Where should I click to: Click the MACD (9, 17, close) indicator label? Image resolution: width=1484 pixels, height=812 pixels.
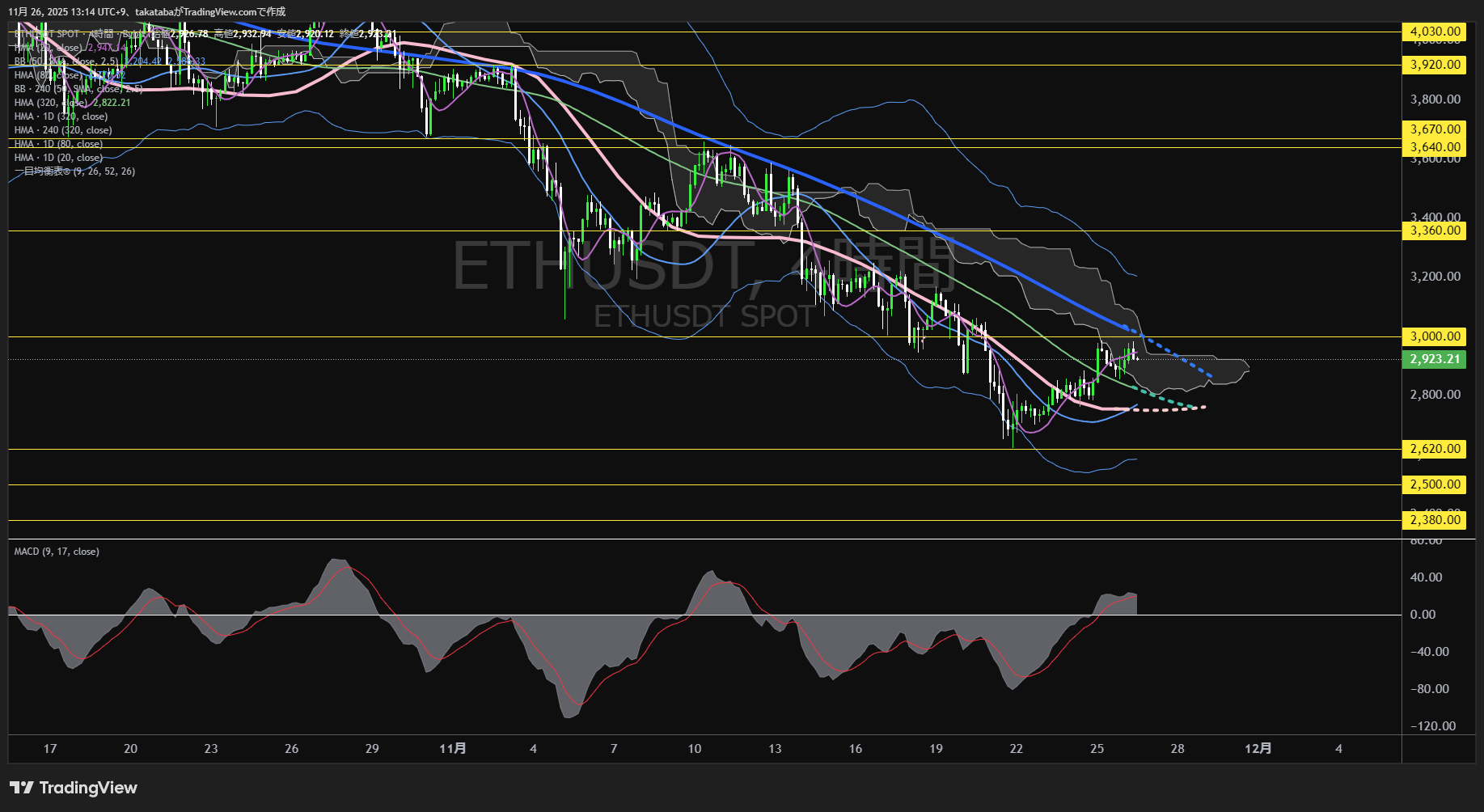(x=57, y=552)
